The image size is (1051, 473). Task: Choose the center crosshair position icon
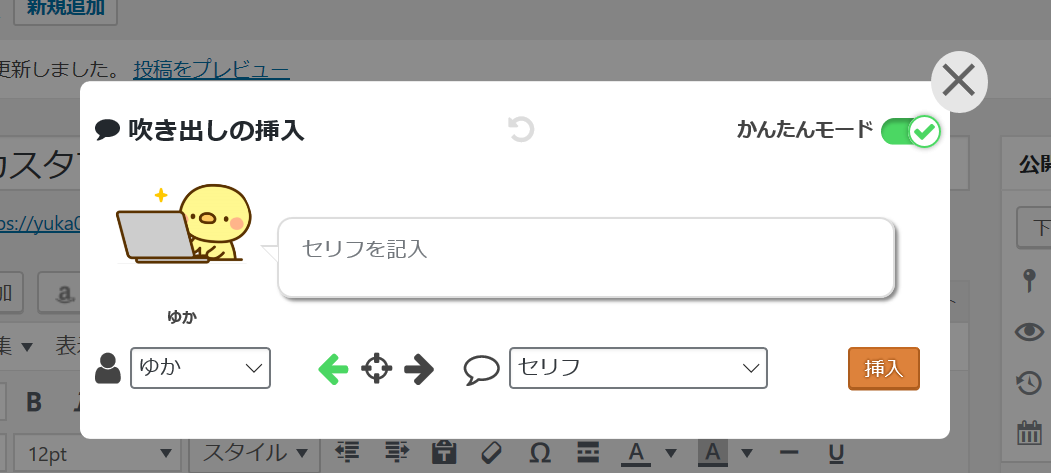coord(377,368)
